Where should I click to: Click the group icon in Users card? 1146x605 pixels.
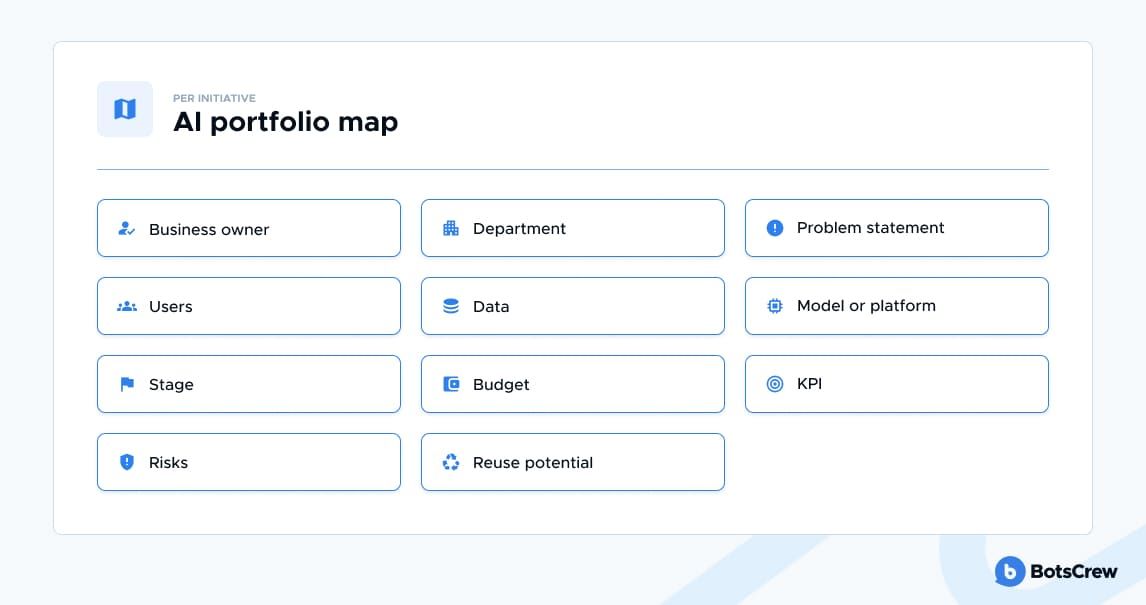pyautogui.click(x=126, y=306)
